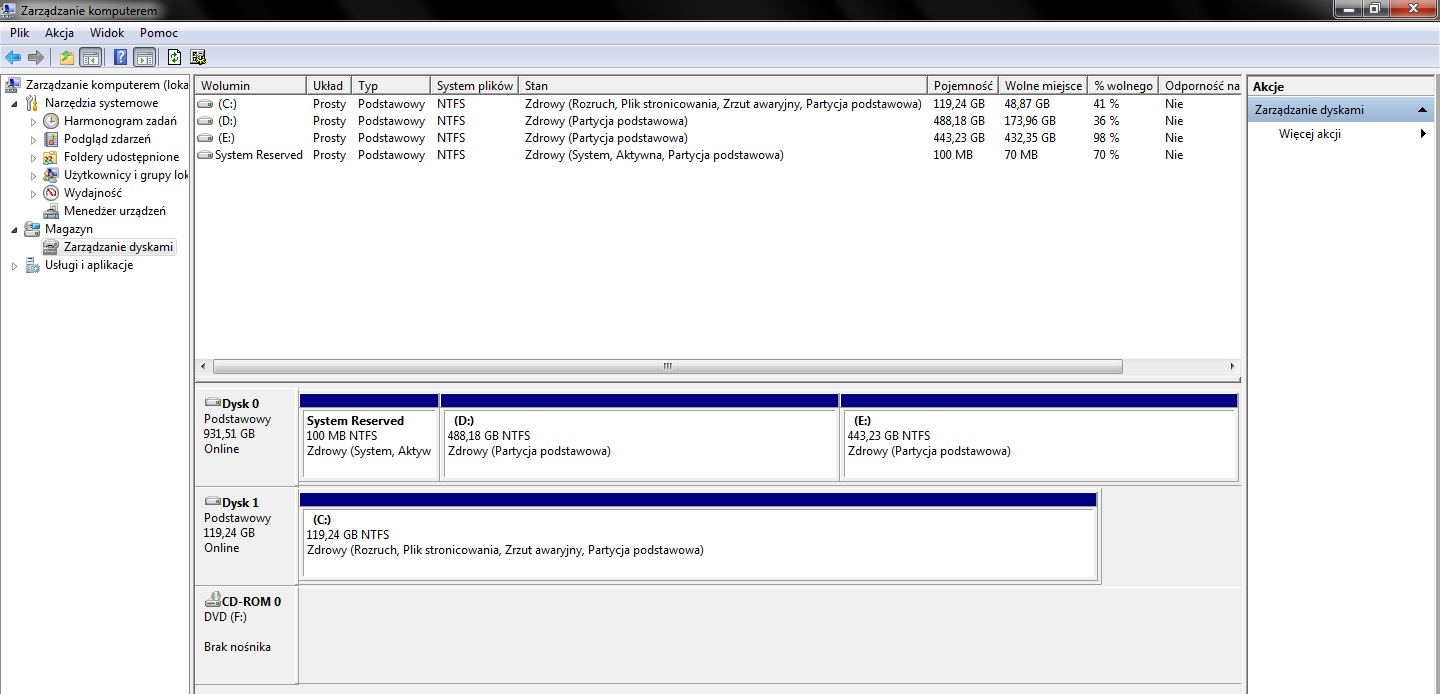Click the Up one level folder icon
Viewport: 1440px width, 694px height.
[67, 57]
